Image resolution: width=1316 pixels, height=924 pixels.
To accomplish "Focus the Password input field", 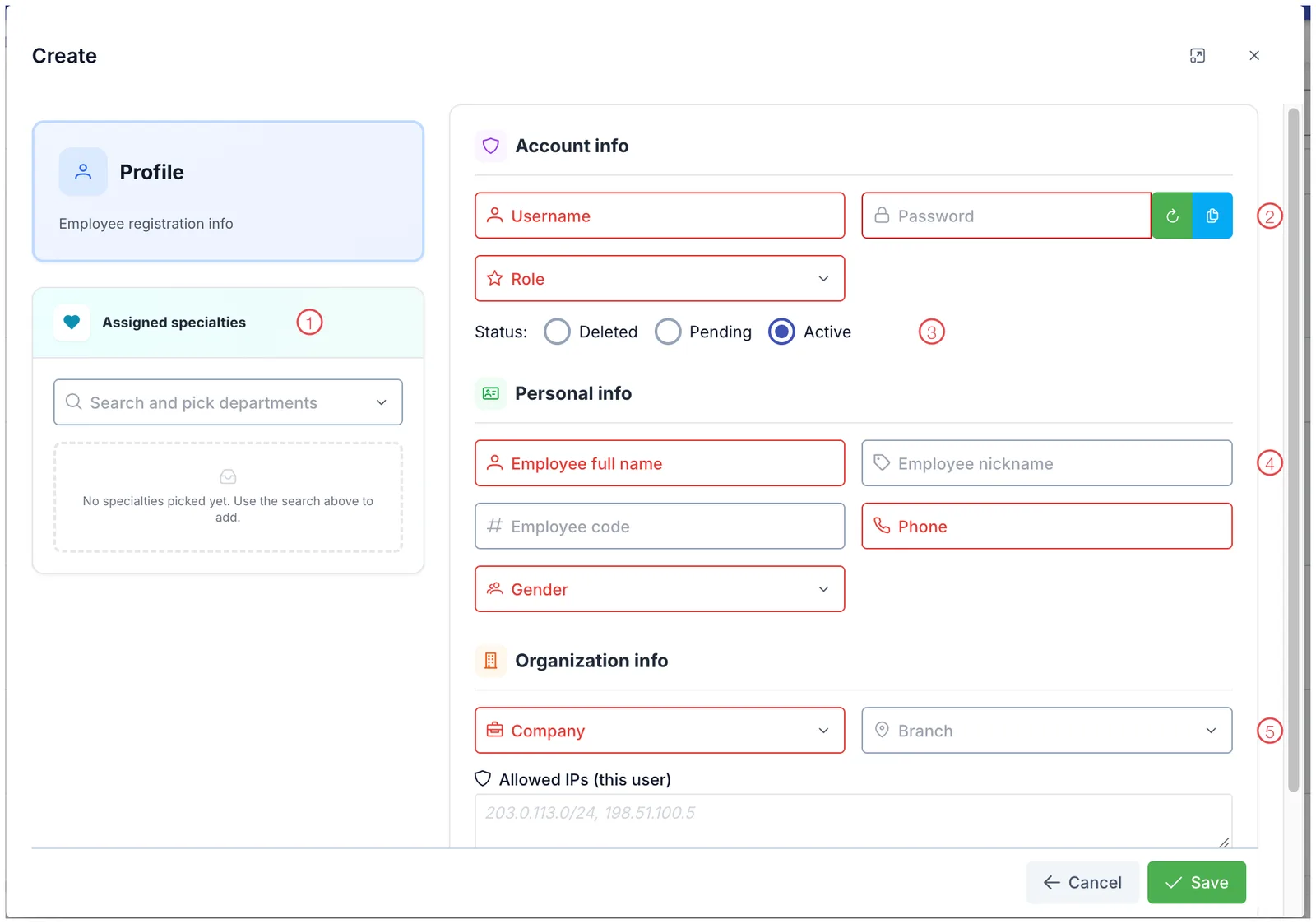I will [x=1007, y=216].
